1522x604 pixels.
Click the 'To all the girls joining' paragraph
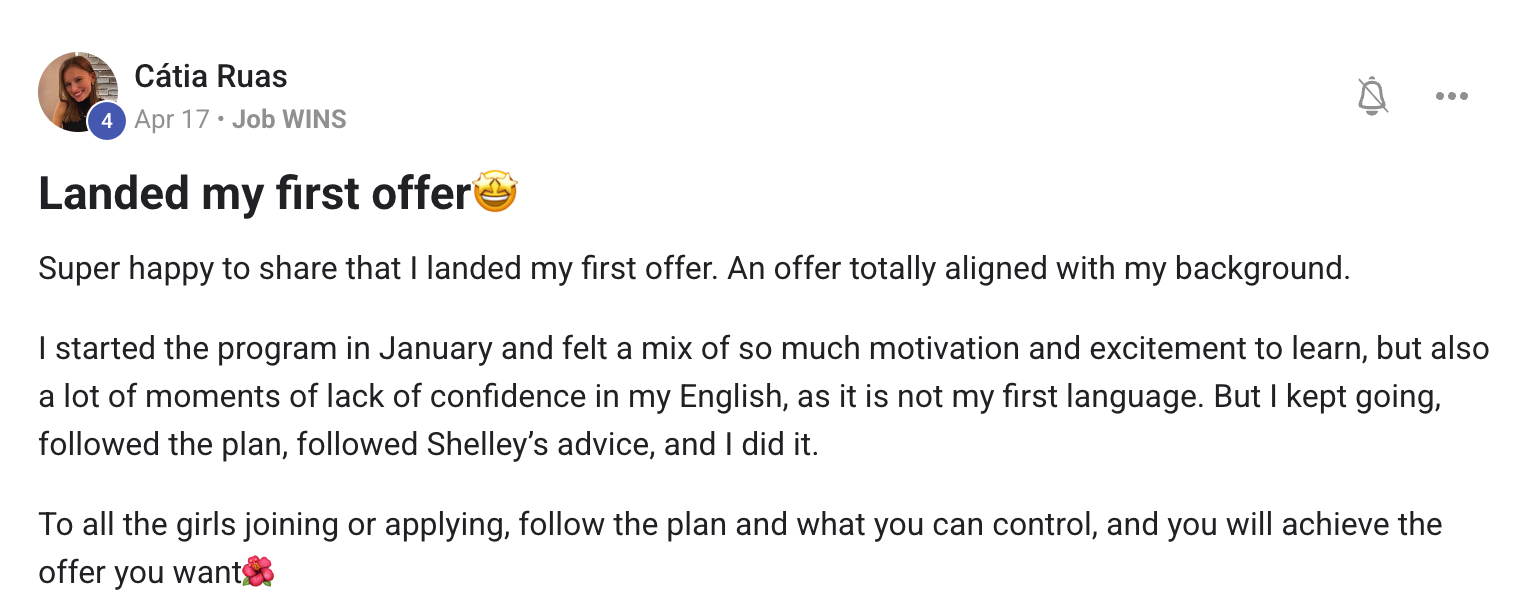(740, 548)
